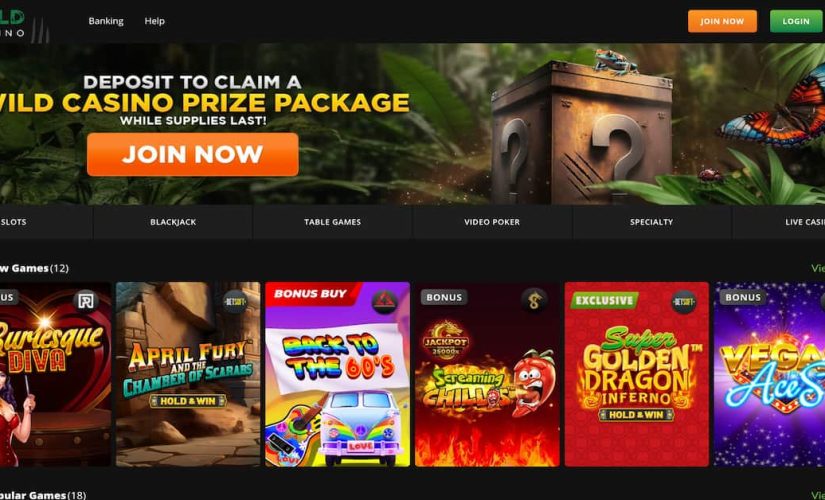Screen dimensions: 825x500
Task: Click the Betsoft provider icon on April Fury
Action: pyautogui.click(x=234, y=302)
